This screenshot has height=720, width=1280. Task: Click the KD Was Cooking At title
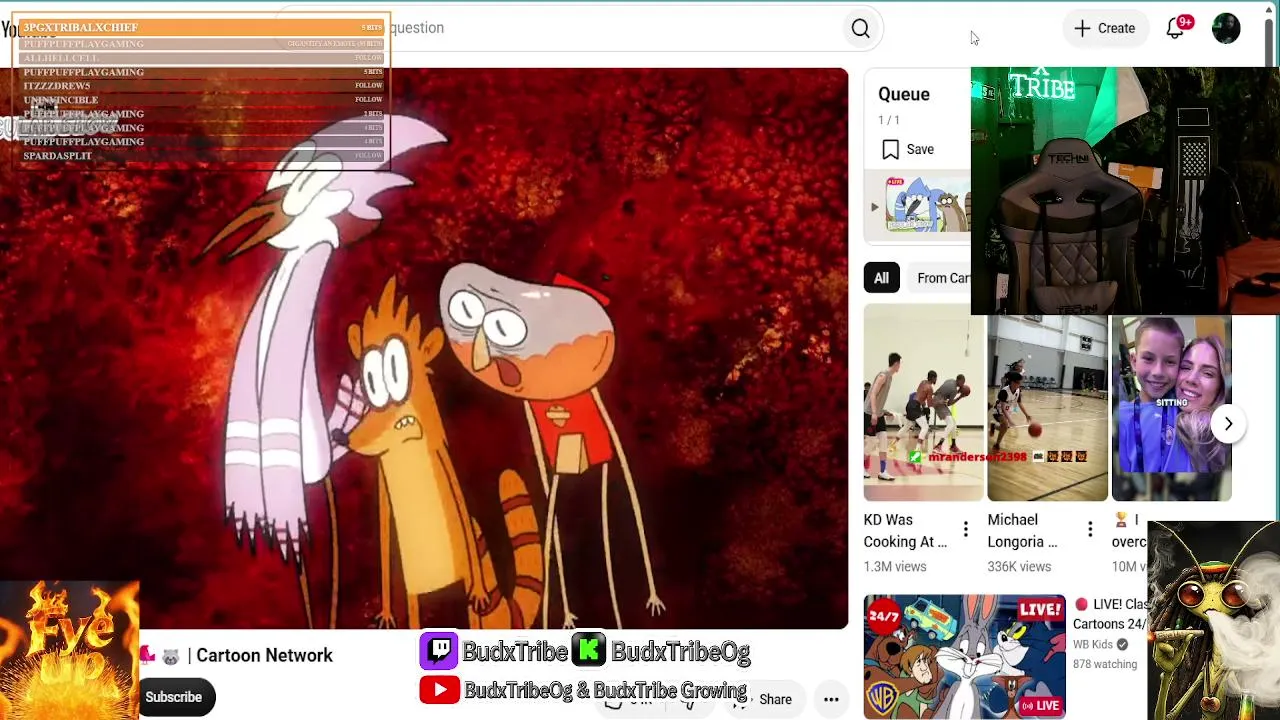click(905, 531)
